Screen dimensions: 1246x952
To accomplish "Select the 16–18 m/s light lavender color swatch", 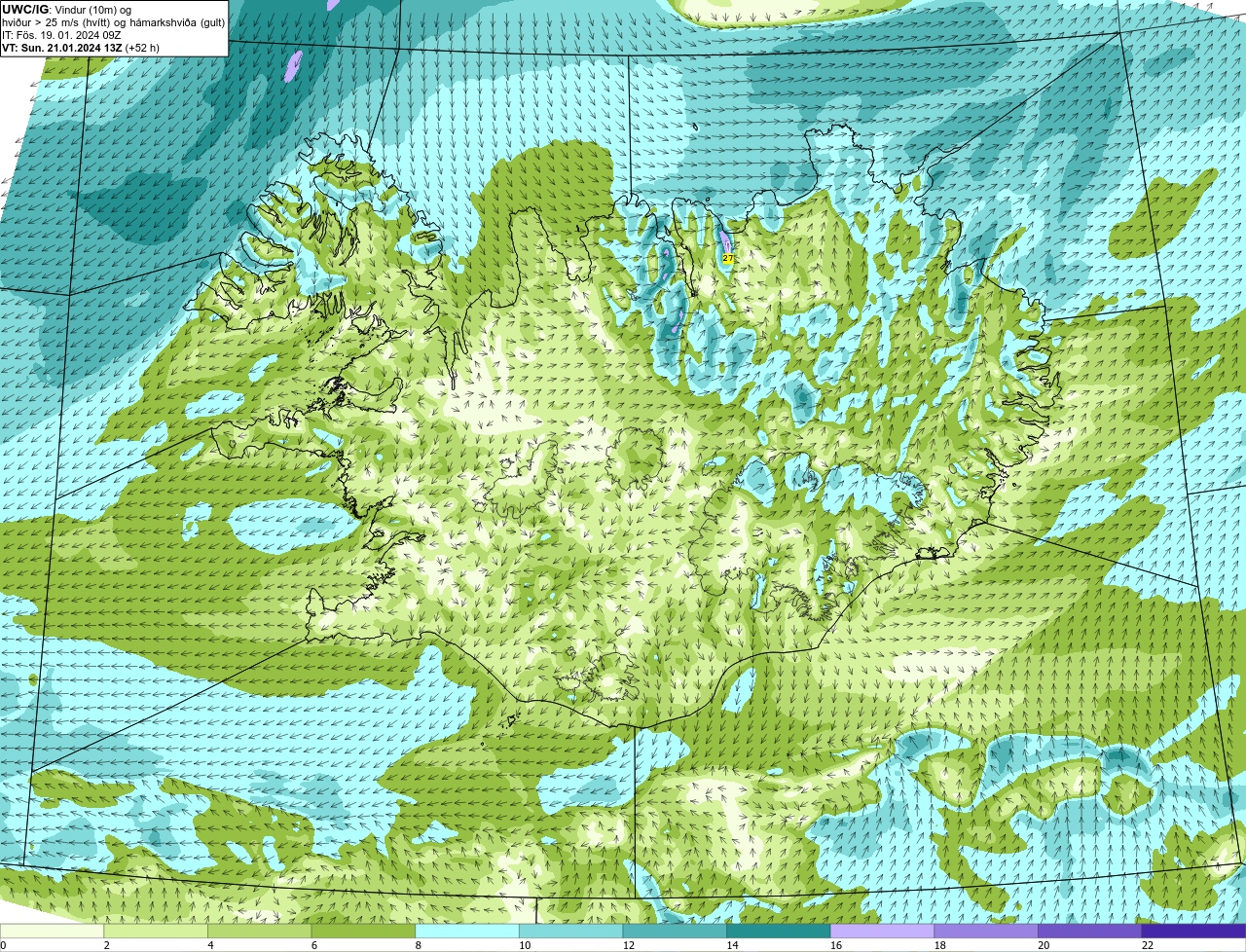I will (882, 931).
